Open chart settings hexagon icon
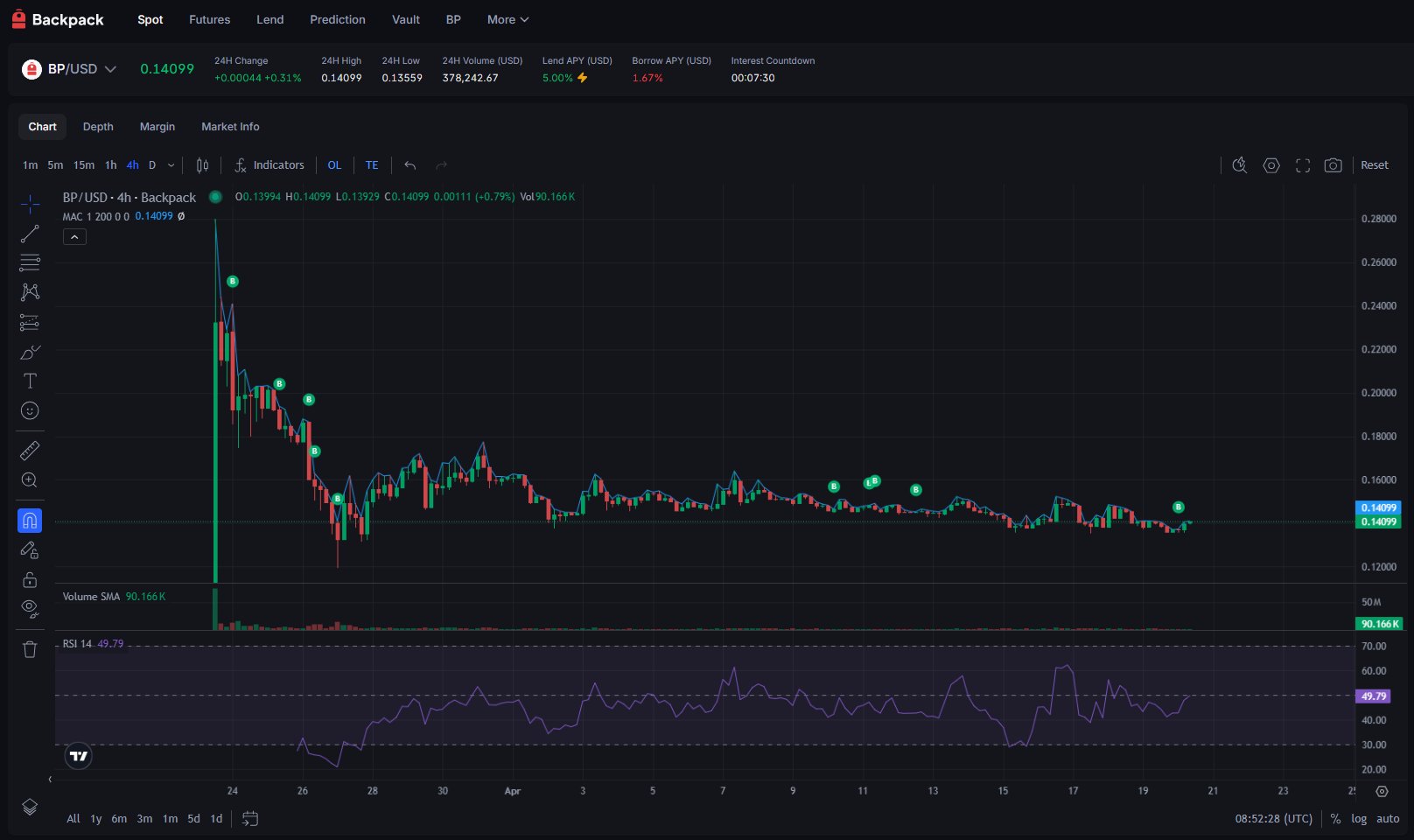Screen dimensions: 1414x840 (1270, 165)
